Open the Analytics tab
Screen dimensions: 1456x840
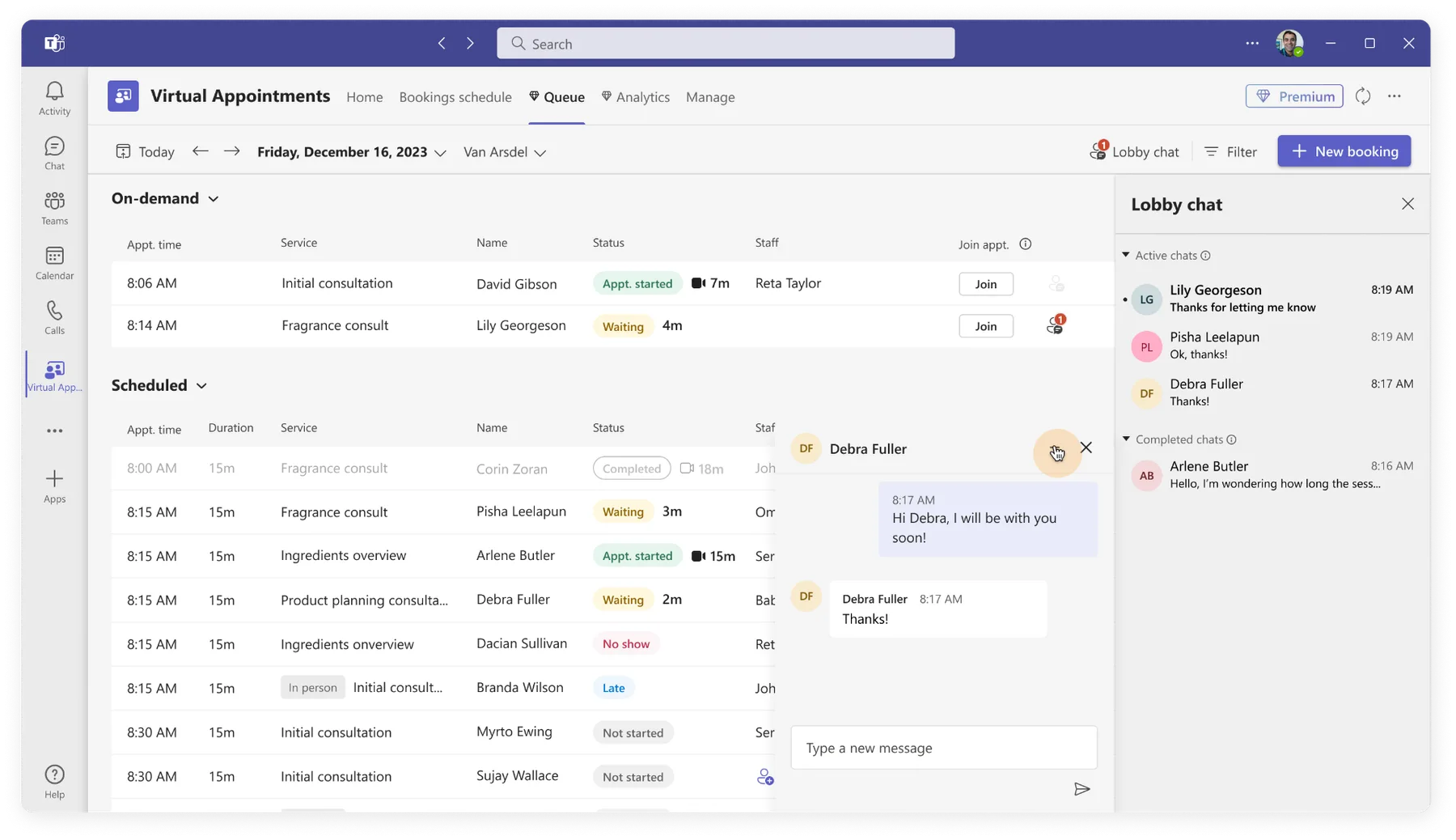coord(636,97)
